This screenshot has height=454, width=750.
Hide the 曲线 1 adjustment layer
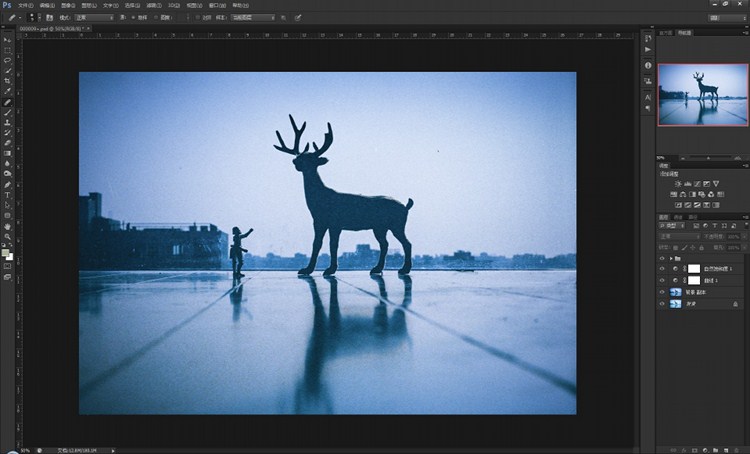(x=662, y=280)
